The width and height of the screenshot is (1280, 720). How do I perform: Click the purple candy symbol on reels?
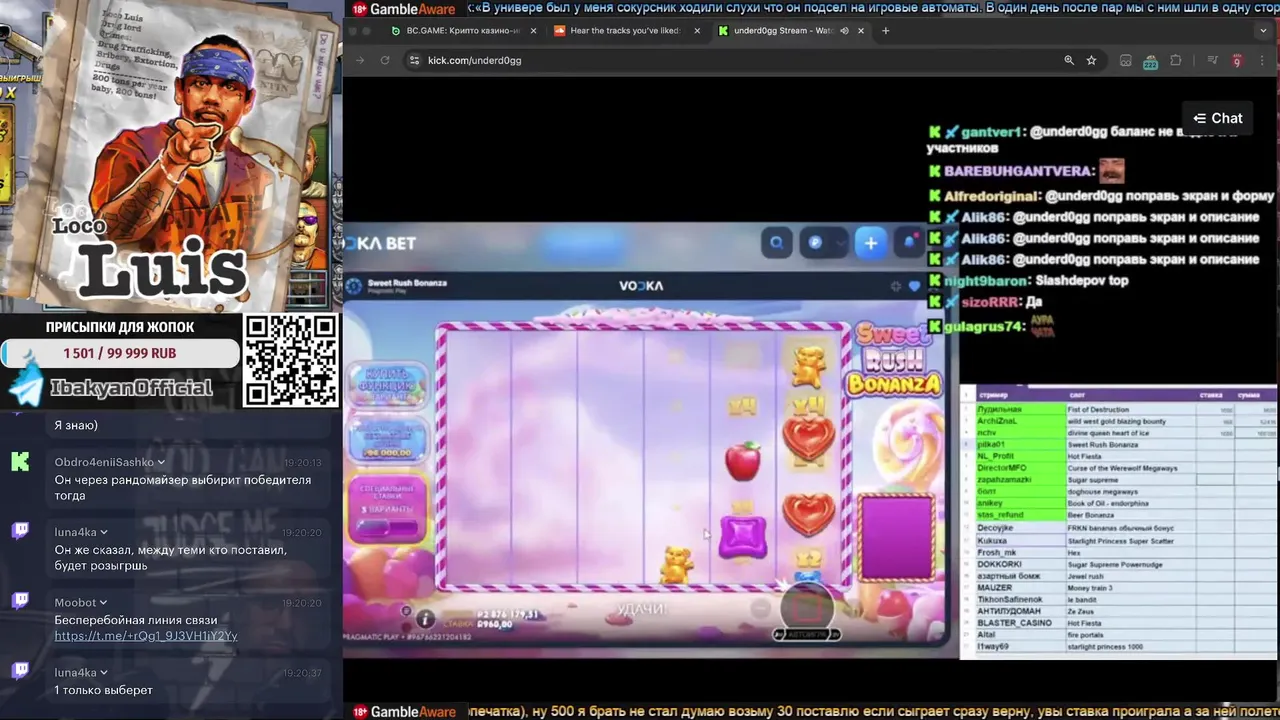point(743,536)
